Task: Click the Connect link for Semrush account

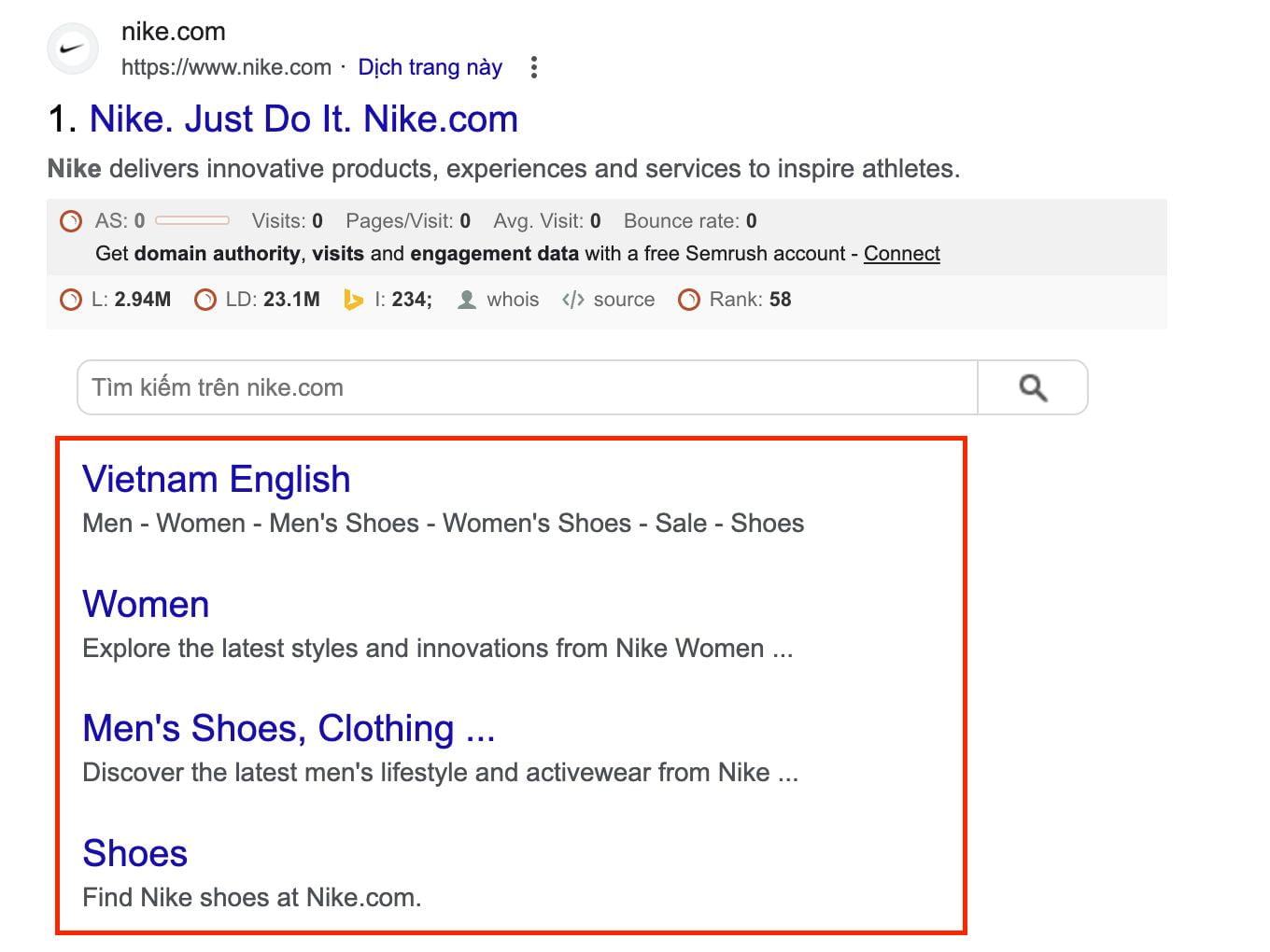Action: pyautogui.click(x=902, y=254)
